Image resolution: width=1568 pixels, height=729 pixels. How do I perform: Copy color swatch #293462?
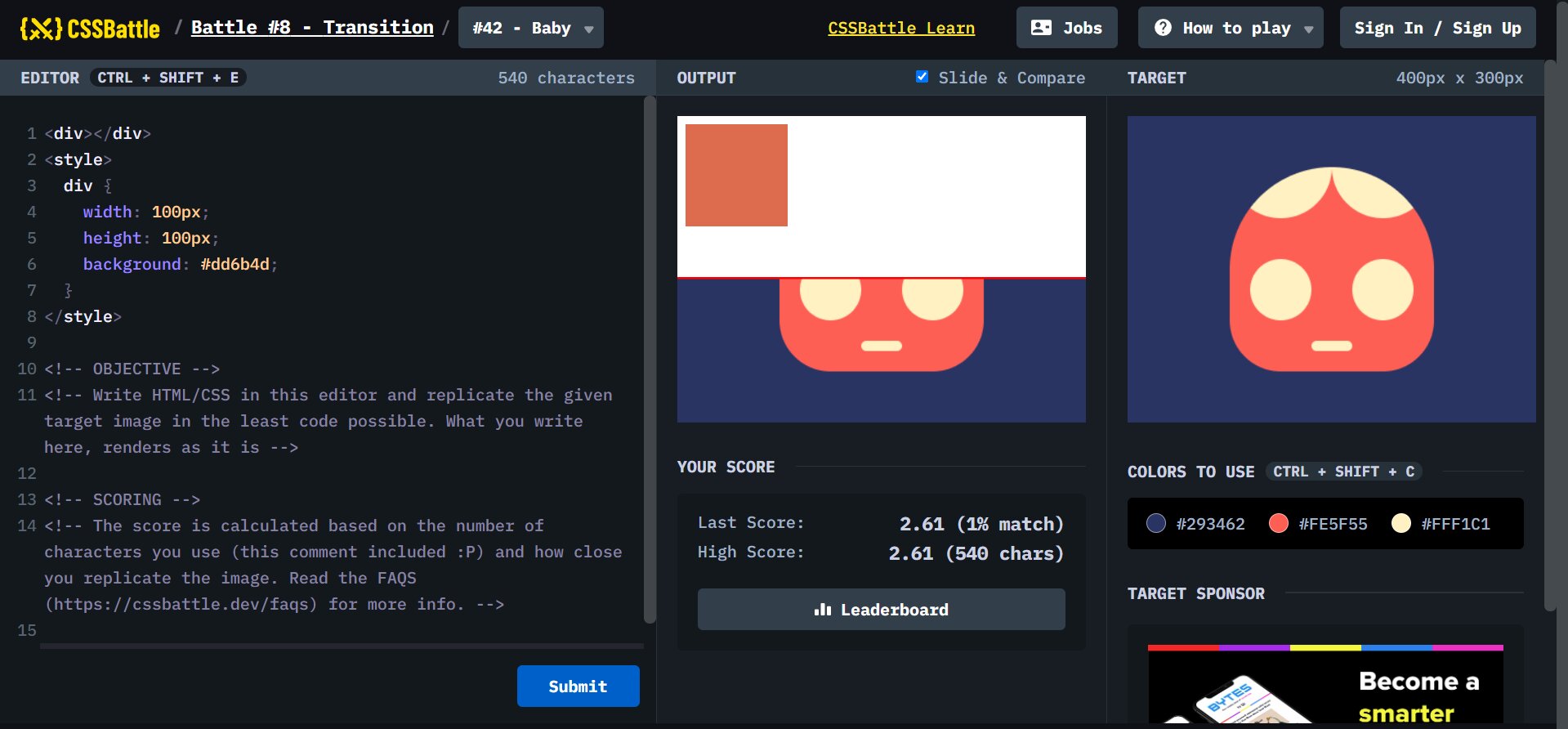coord(1196,524)
